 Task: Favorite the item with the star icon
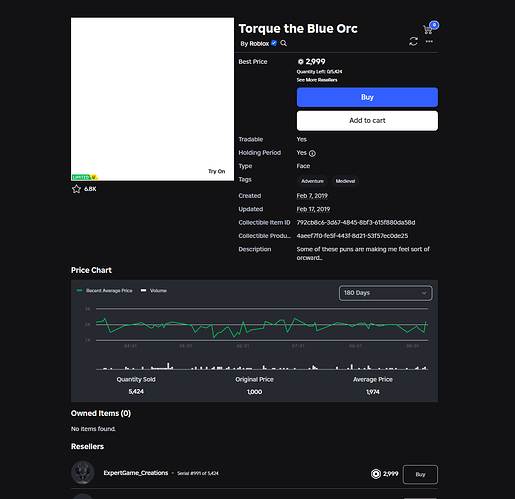click(x=76, y=189)
